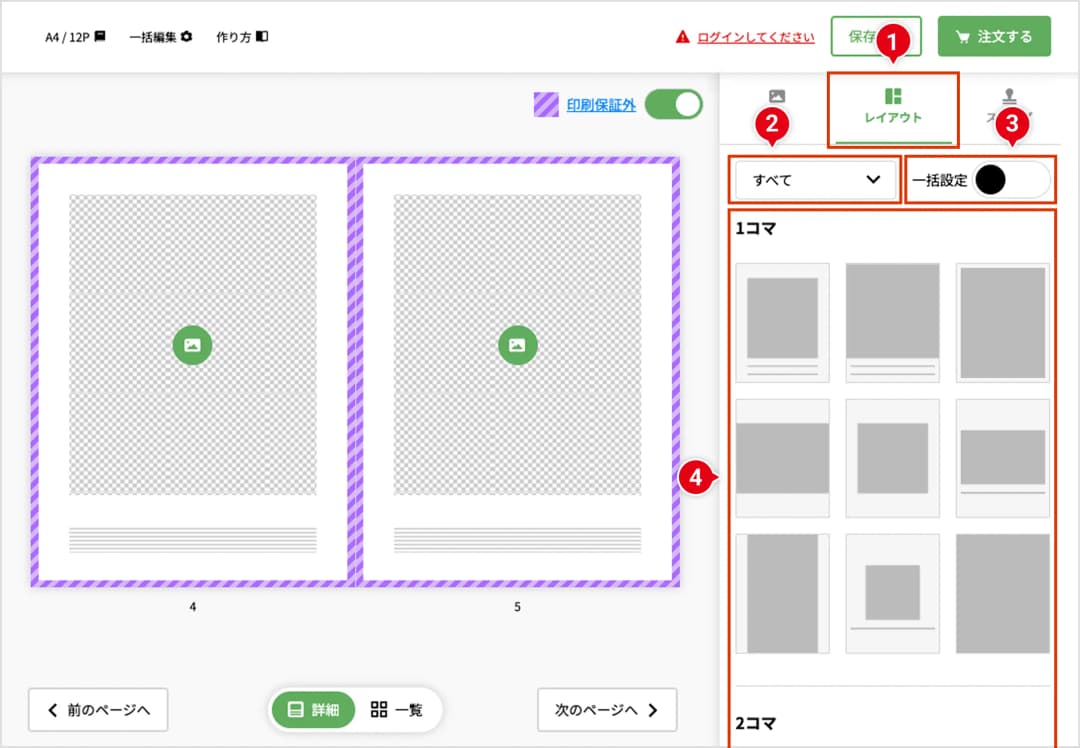Screen dimensions: 1080x748
Task: Go to next page with 次のページへ
Action: (607, 710)
